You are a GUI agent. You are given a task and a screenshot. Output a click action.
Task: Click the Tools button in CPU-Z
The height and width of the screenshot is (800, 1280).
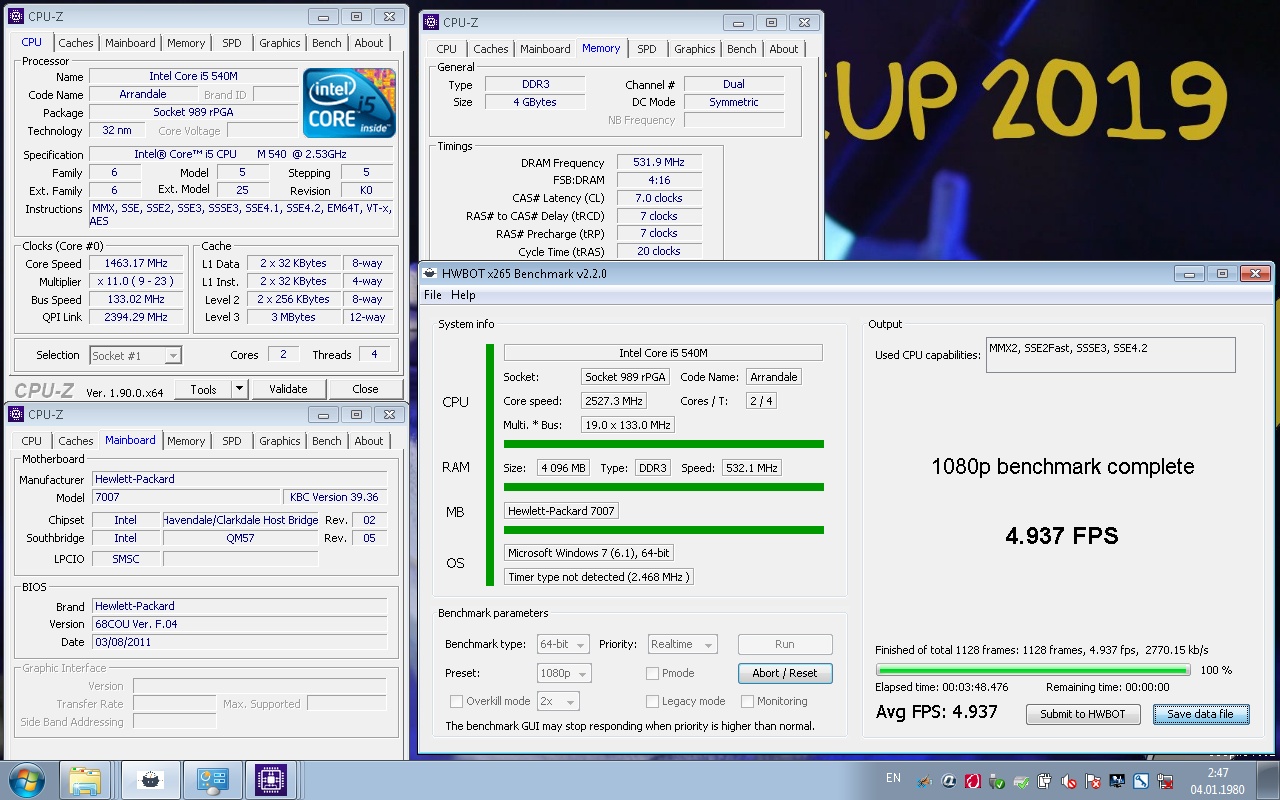204,389
